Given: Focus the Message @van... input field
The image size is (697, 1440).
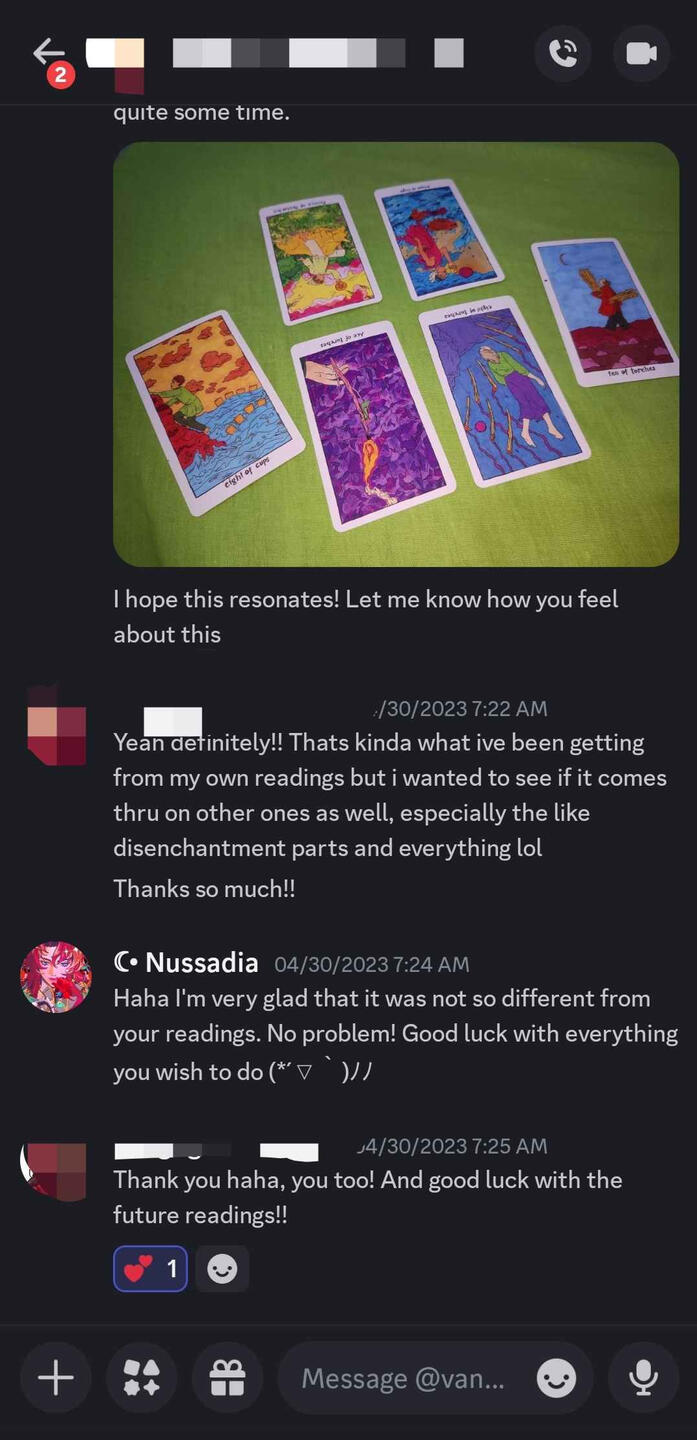Looking at the screenshot, I should [x=403, y=1379].
